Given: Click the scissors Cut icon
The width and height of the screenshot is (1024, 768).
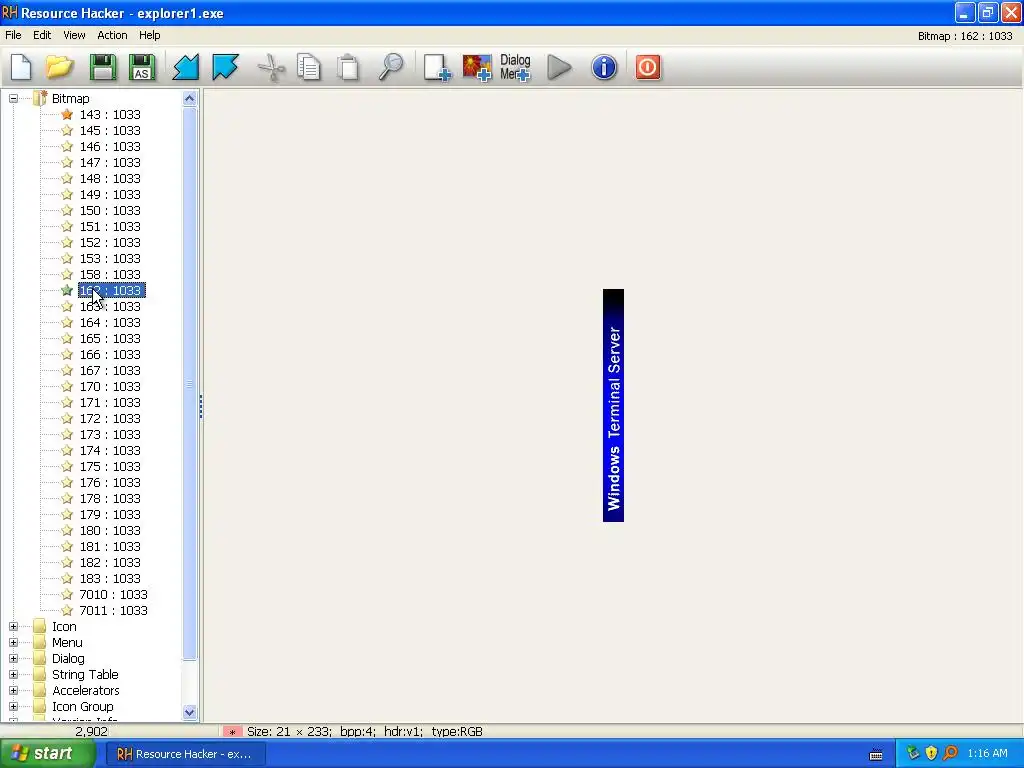Looking at the screenshot, I should (x=271, y=67).
